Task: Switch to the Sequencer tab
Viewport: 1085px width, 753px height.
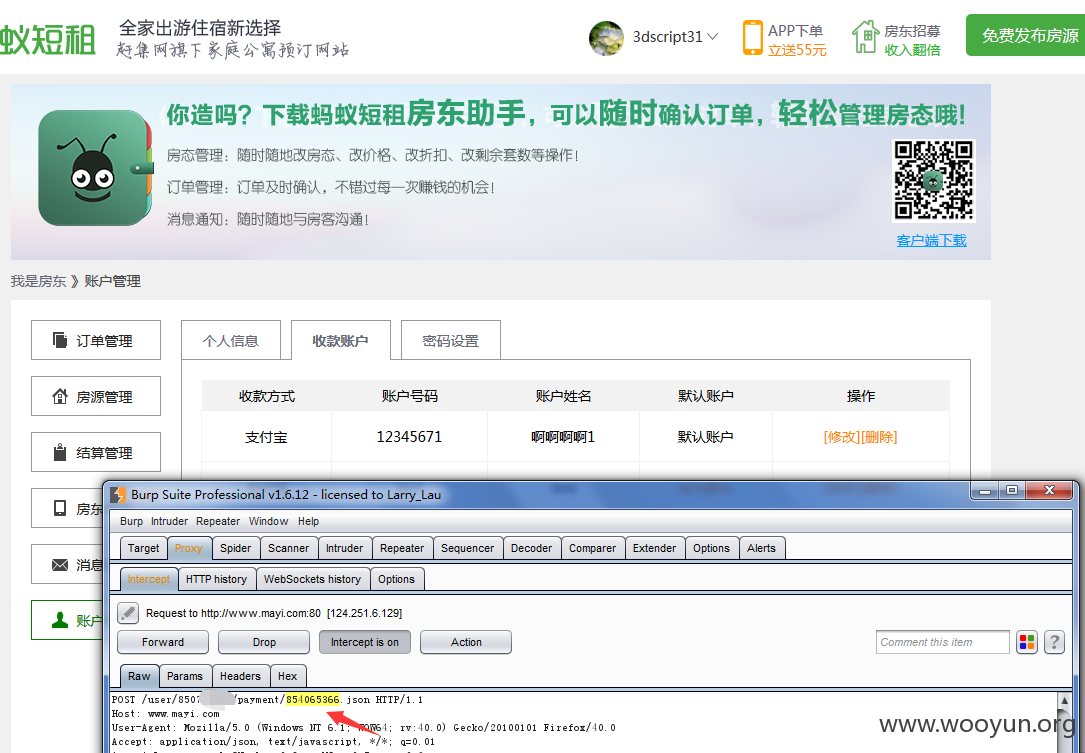Action: (x=468, y=547)
